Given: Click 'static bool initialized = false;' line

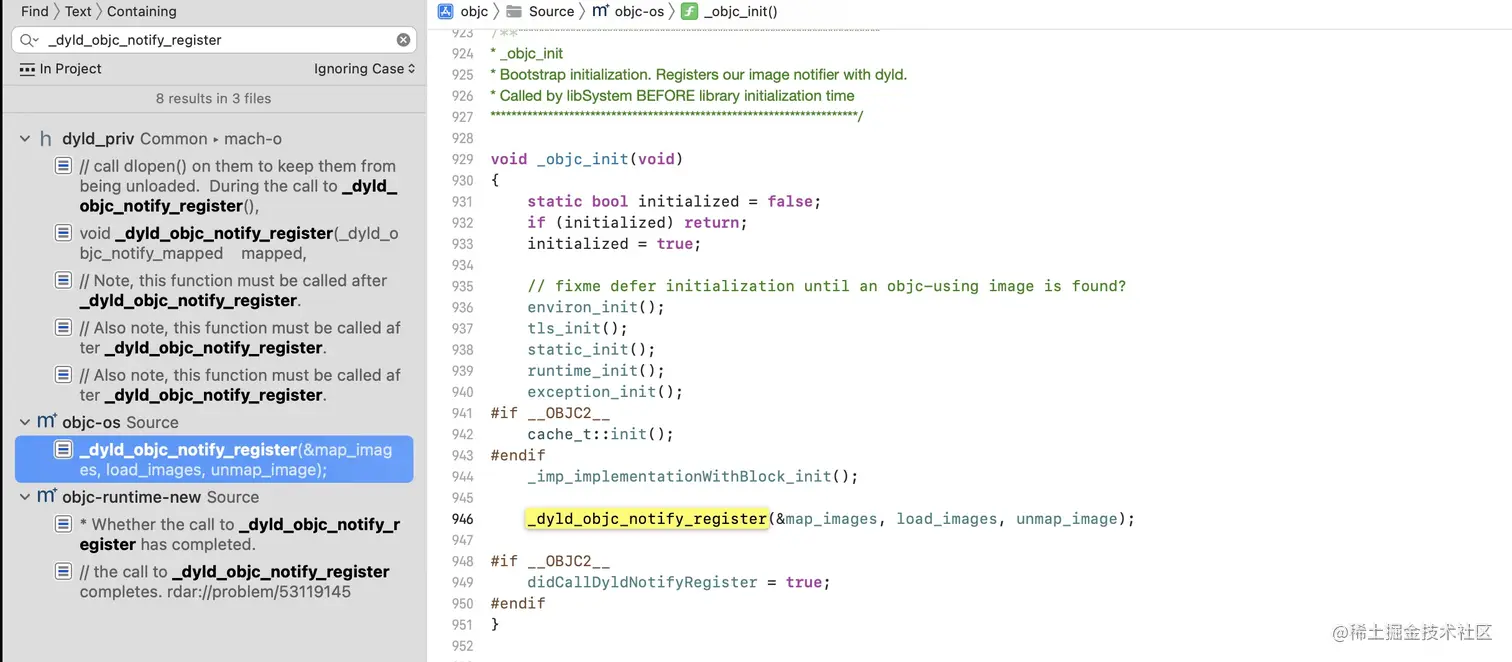Looking at the screenshot, I should pos(674,201).
